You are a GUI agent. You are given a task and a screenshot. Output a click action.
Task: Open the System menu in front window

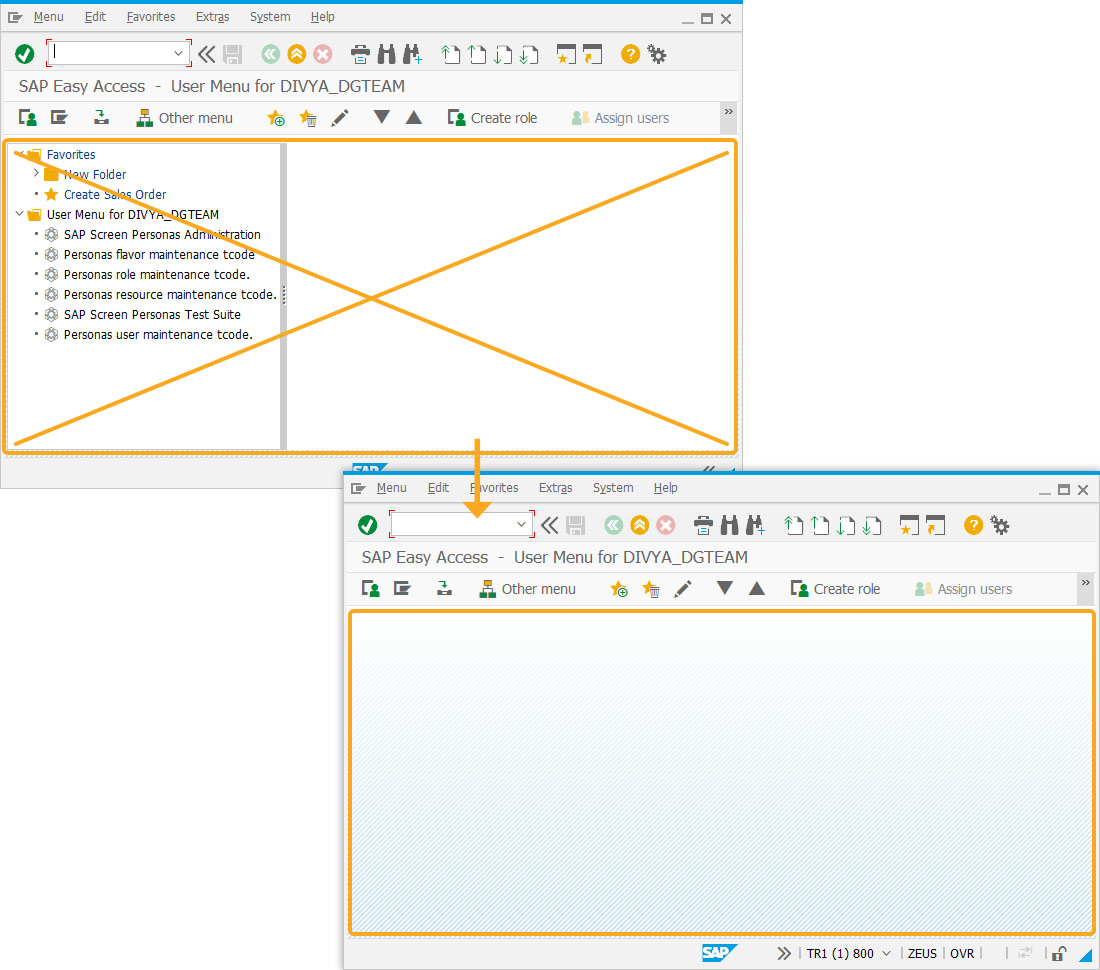pyautogui.click(x=612, y=487)
